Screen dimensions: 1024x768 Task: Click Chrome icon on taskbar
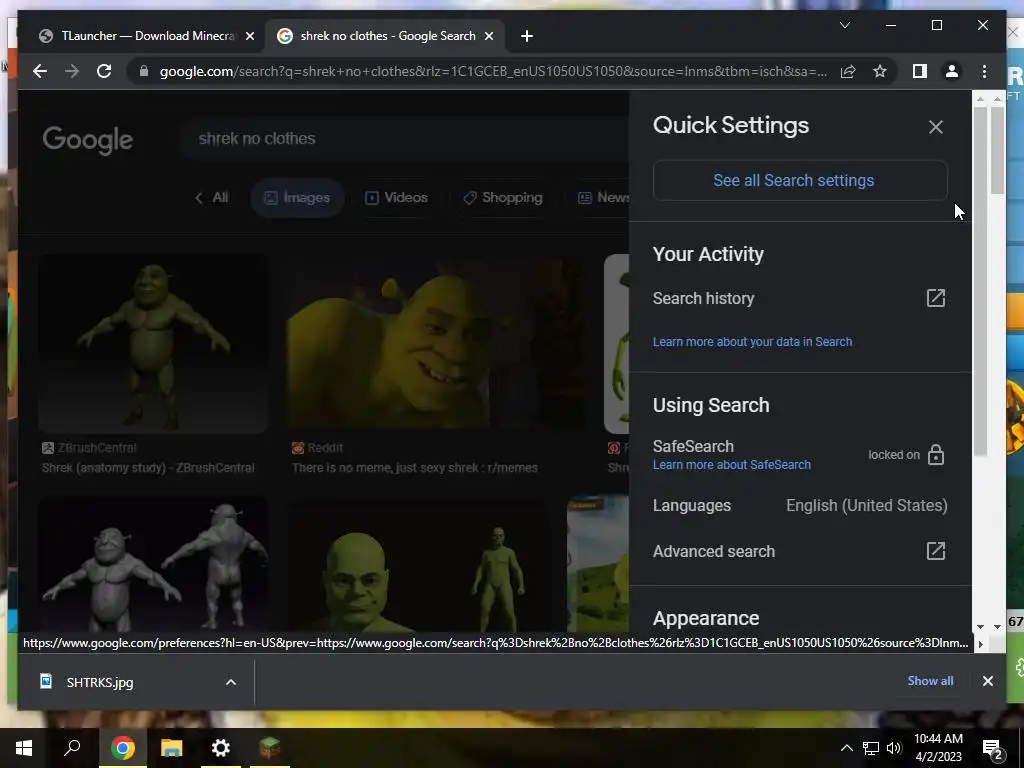(122, 748)
